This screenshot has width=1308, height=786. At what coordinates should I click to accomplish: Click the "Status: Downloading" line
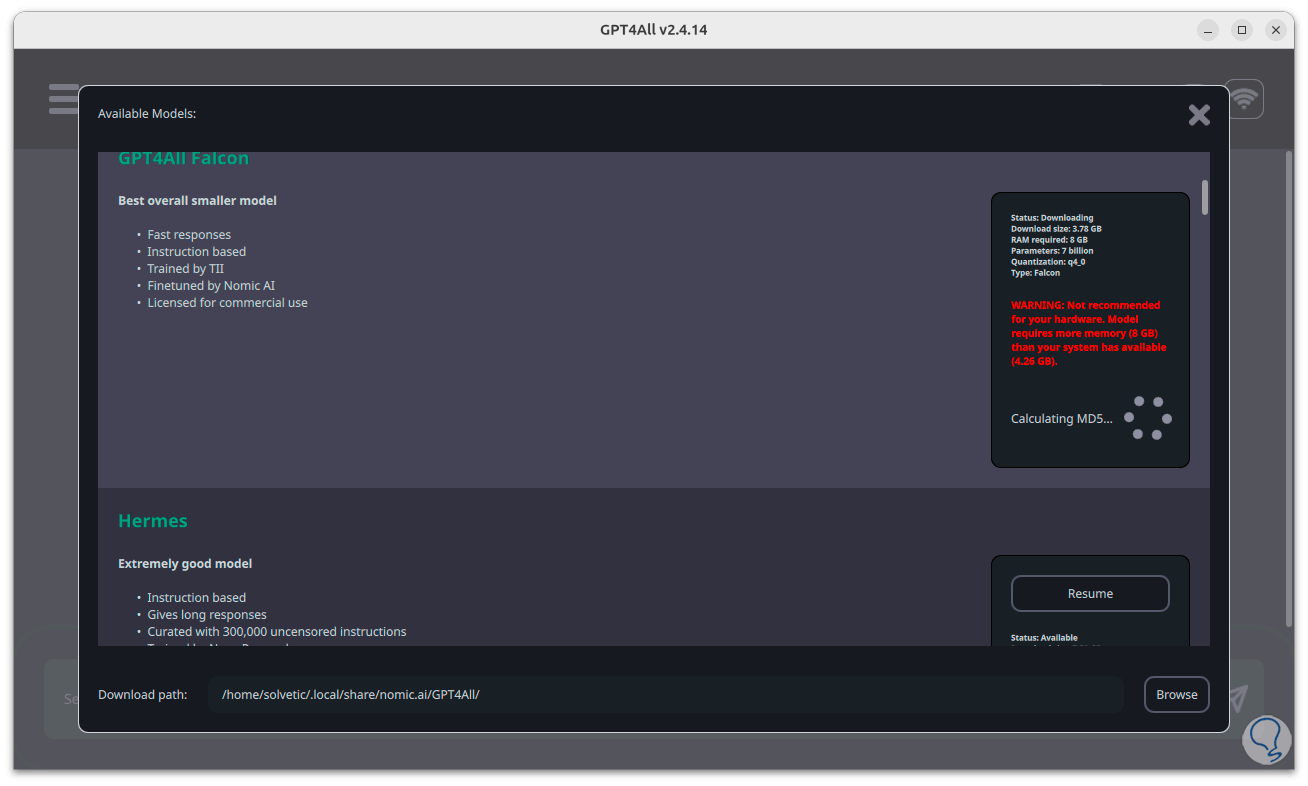point(1052,218)
